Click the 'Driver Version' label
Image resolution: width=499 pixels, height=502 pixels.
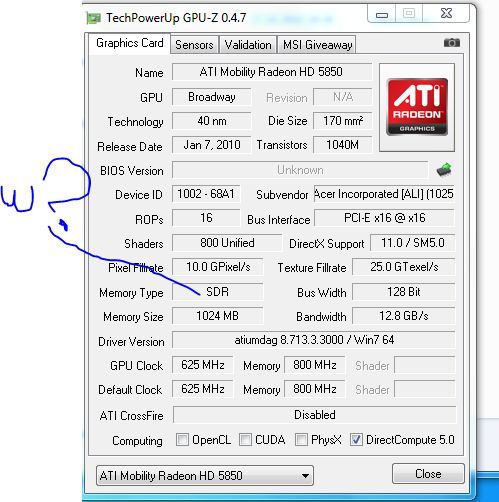click(131, 342)
